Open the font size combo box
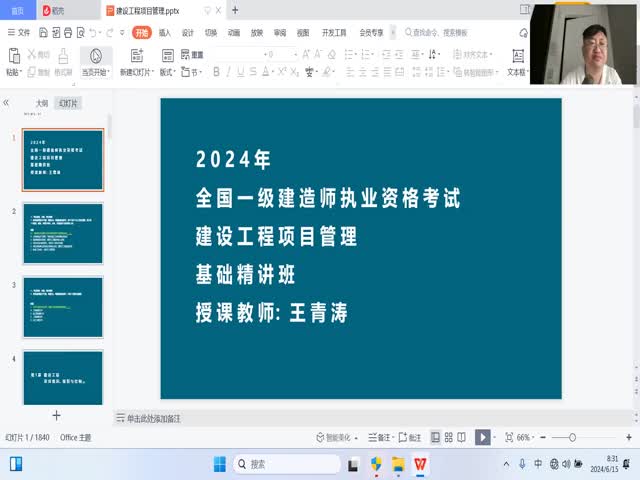The width and height of the screenshot is (640, 480). click(281, 54)
